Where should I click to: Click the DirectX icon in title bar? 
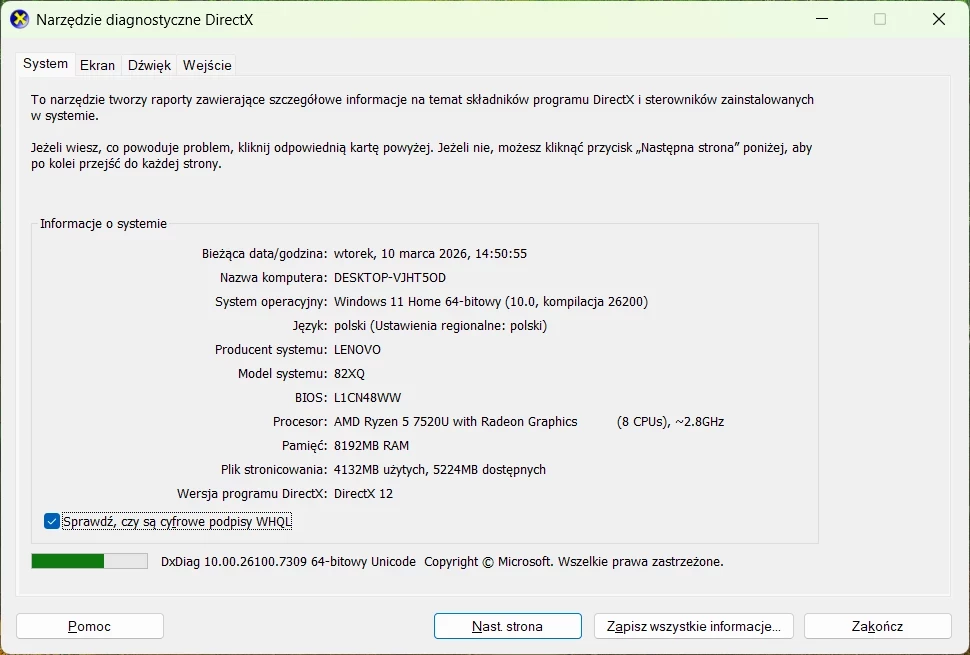(19, 19)
